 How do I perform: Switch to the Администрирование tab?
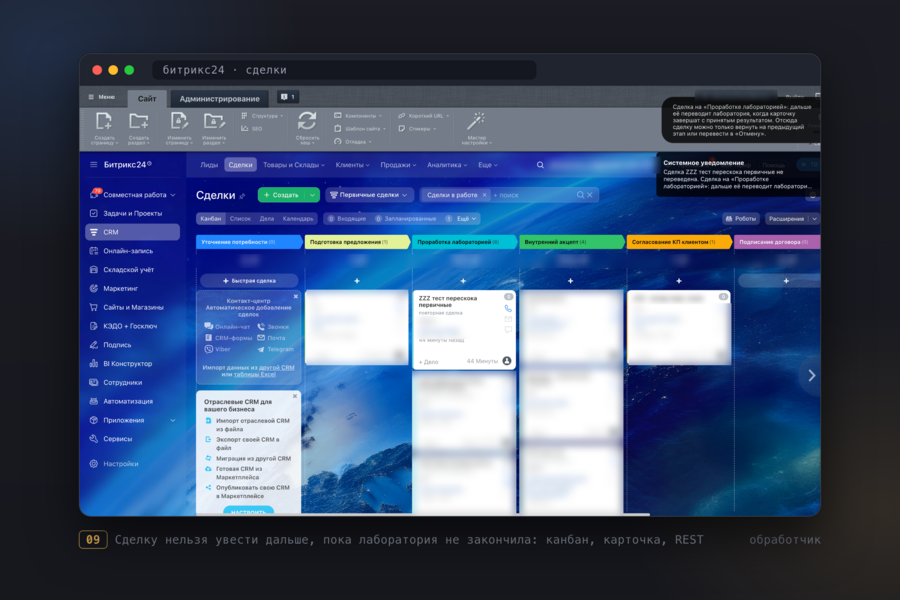click(x=219, y=99)
